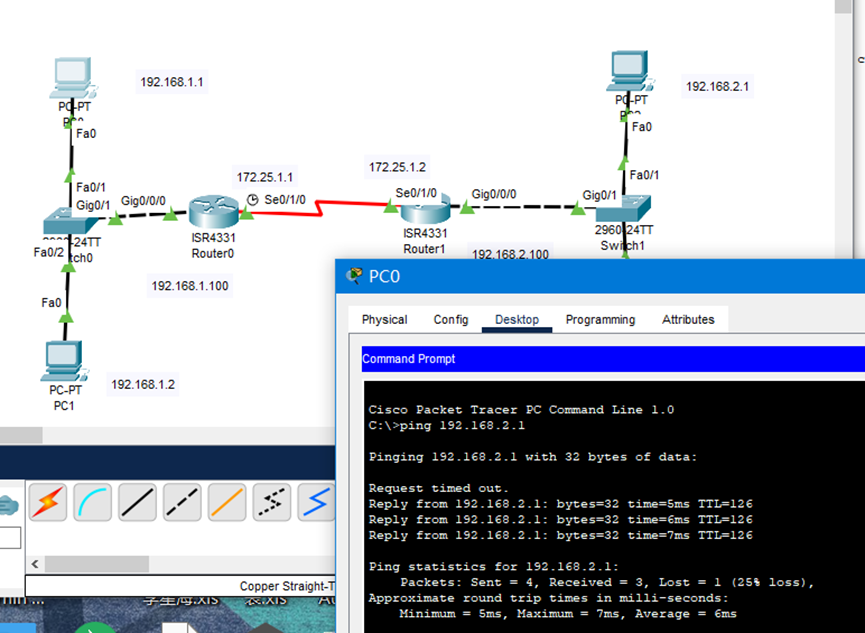This screenshot has height=633, width=865.
Task: Click the 'ping 192.168.2.1' command line
Action: tap(447, 425)
